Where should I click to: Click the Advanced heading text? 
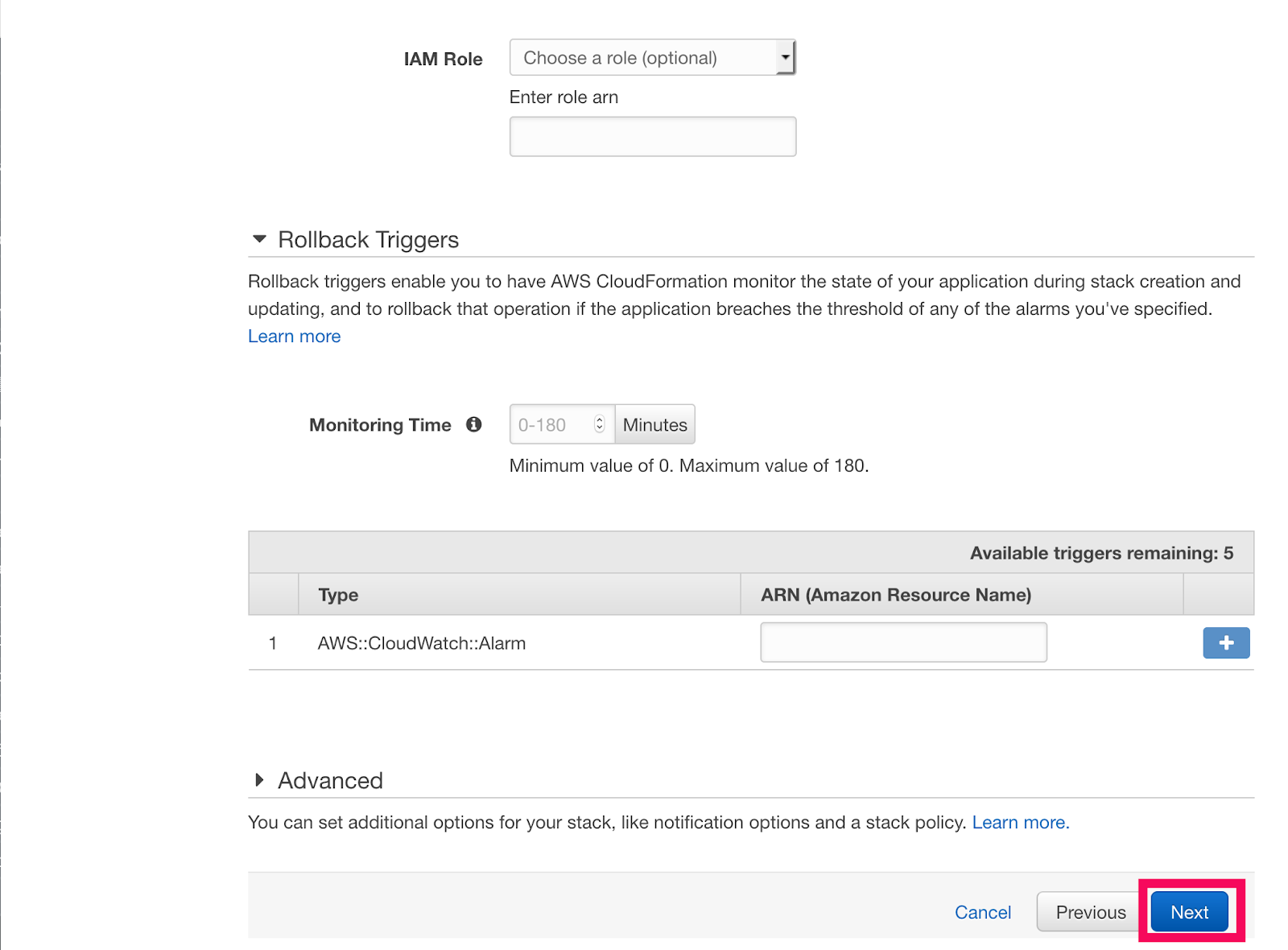point(330,780)
